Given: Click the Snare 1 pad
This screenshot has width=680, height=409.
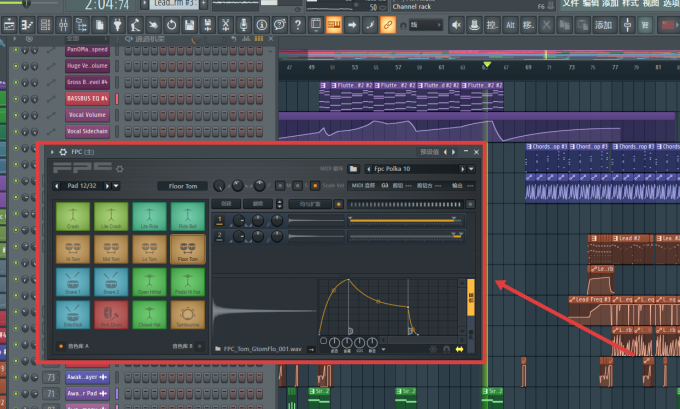Looking at the screenshot, I should (73, 282).
